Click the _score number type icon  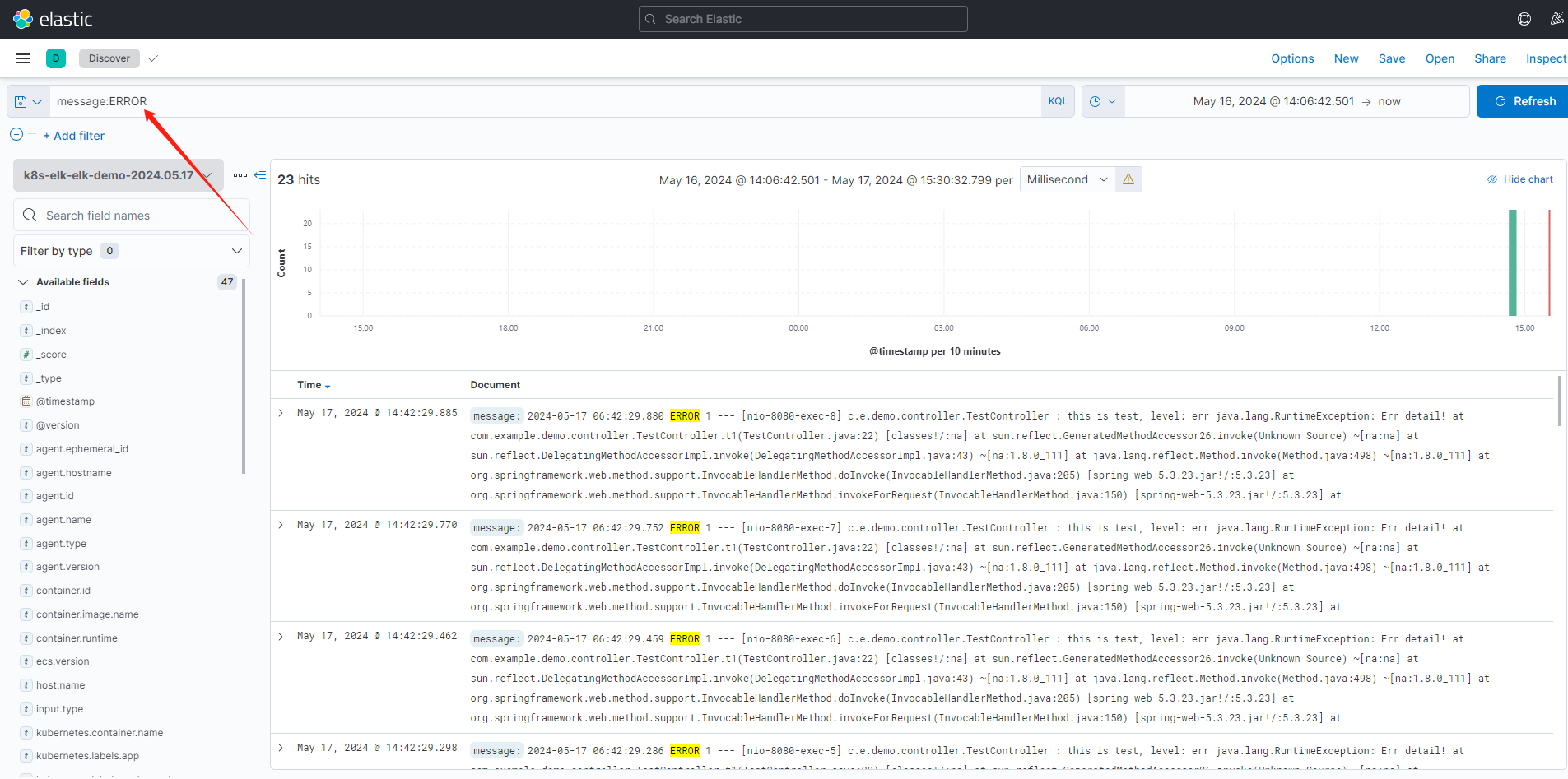[26, 355]
